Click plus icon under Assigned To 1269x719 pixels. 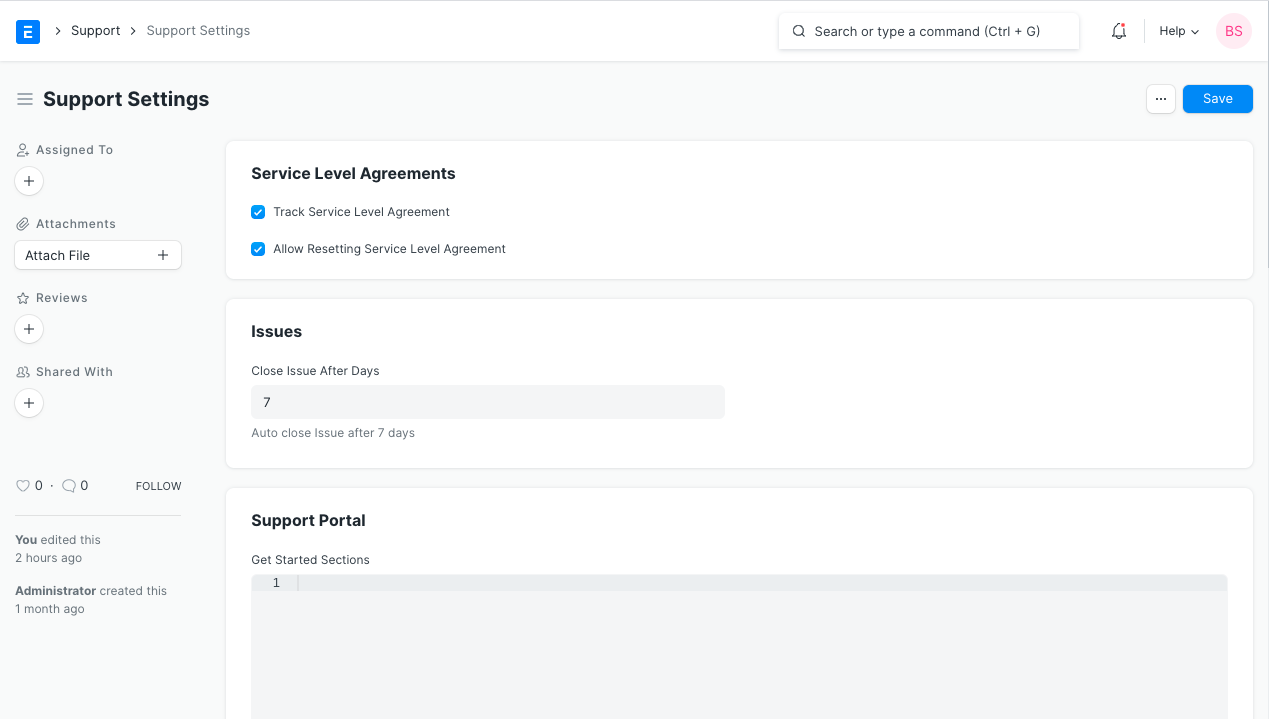click(x=29, y=181)
